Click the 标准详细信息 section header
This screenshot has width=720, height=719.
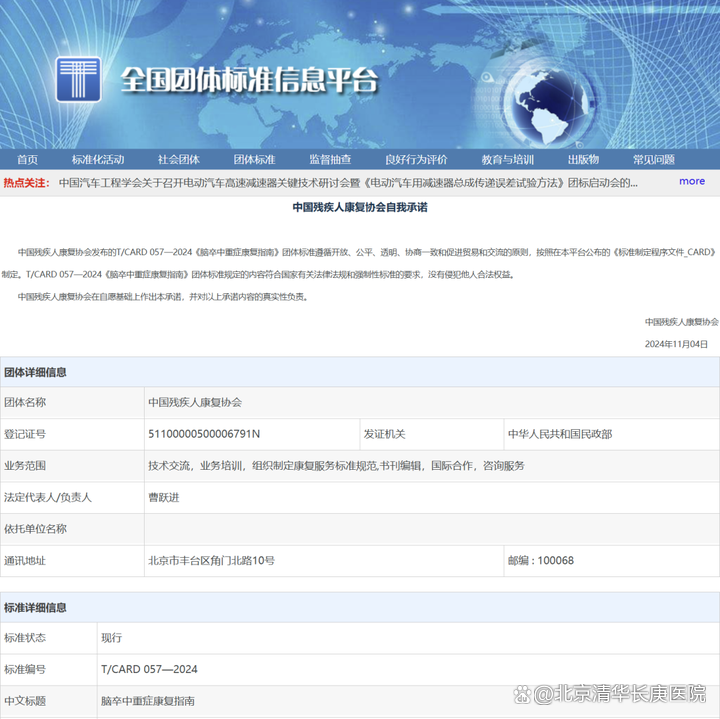tap(36, 607)
